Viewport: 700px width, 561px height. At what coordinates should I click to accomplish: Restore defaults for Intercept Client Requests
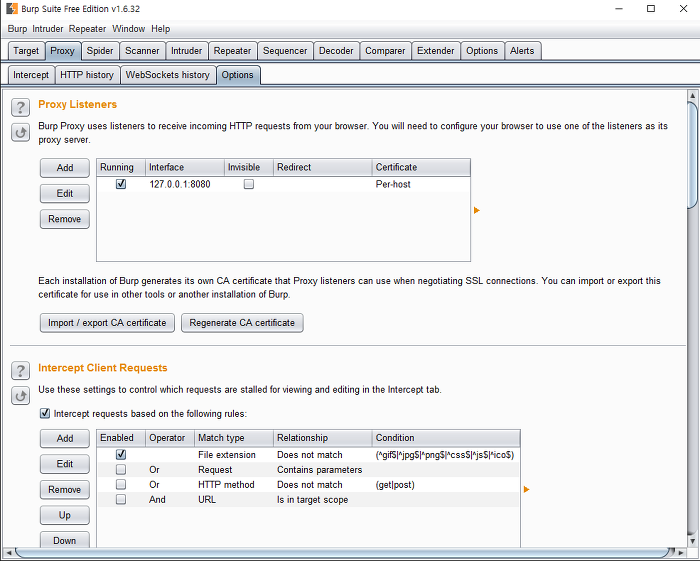click(21, 396)
